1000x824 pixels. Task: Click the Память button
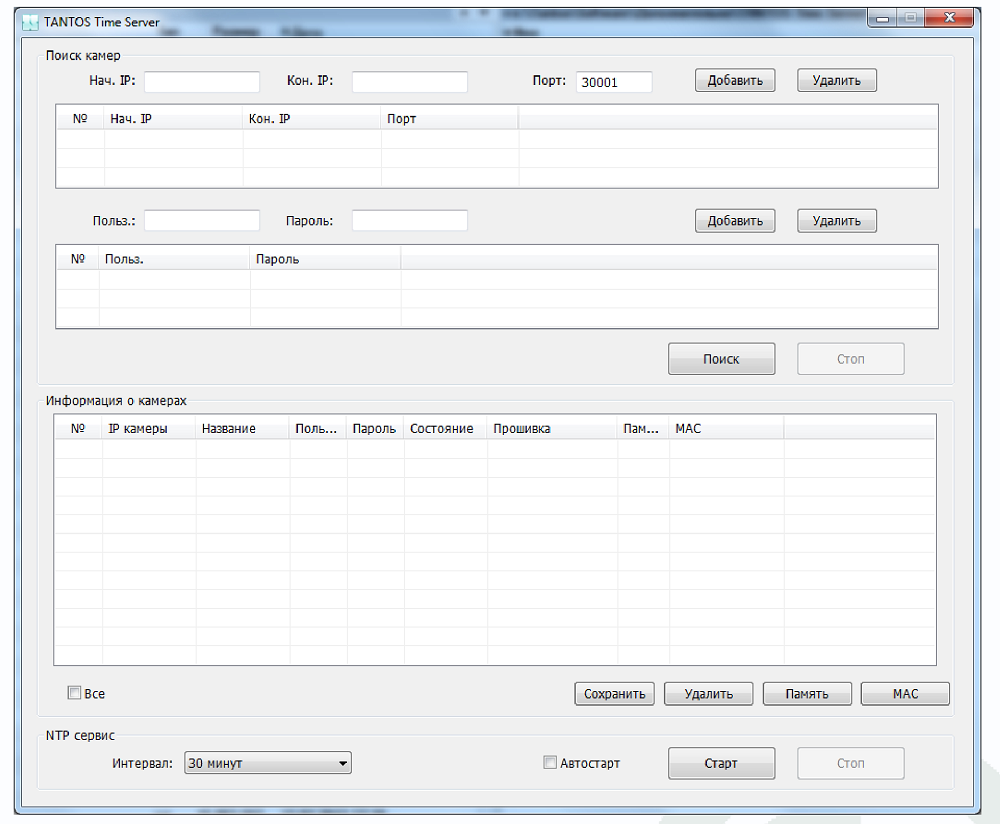click(807, 694)
